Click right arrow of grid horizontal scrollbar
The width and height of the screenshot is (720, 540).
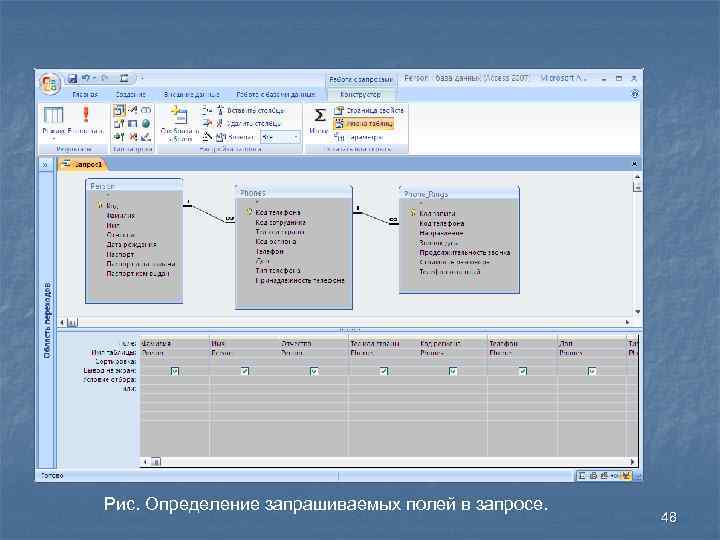click(x=633, y=461)
